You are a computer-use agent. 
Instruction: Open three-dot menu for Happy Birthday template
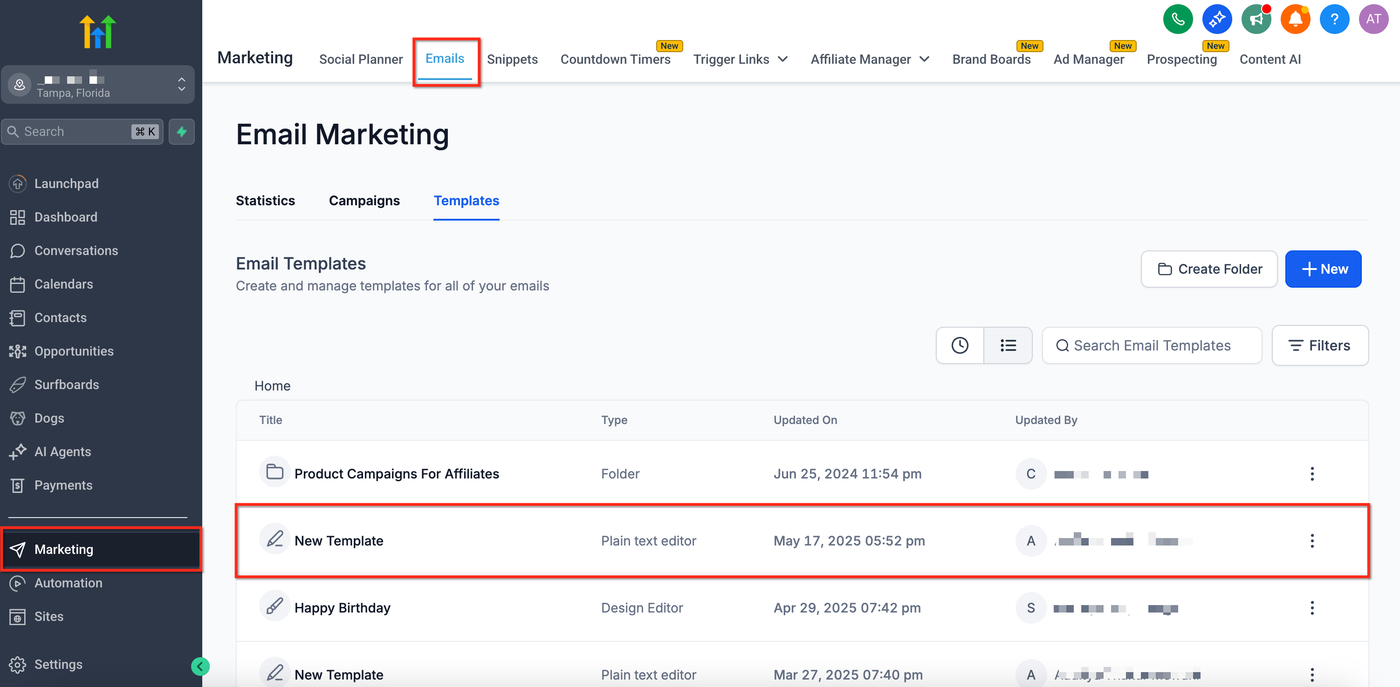click(1312, 608)
